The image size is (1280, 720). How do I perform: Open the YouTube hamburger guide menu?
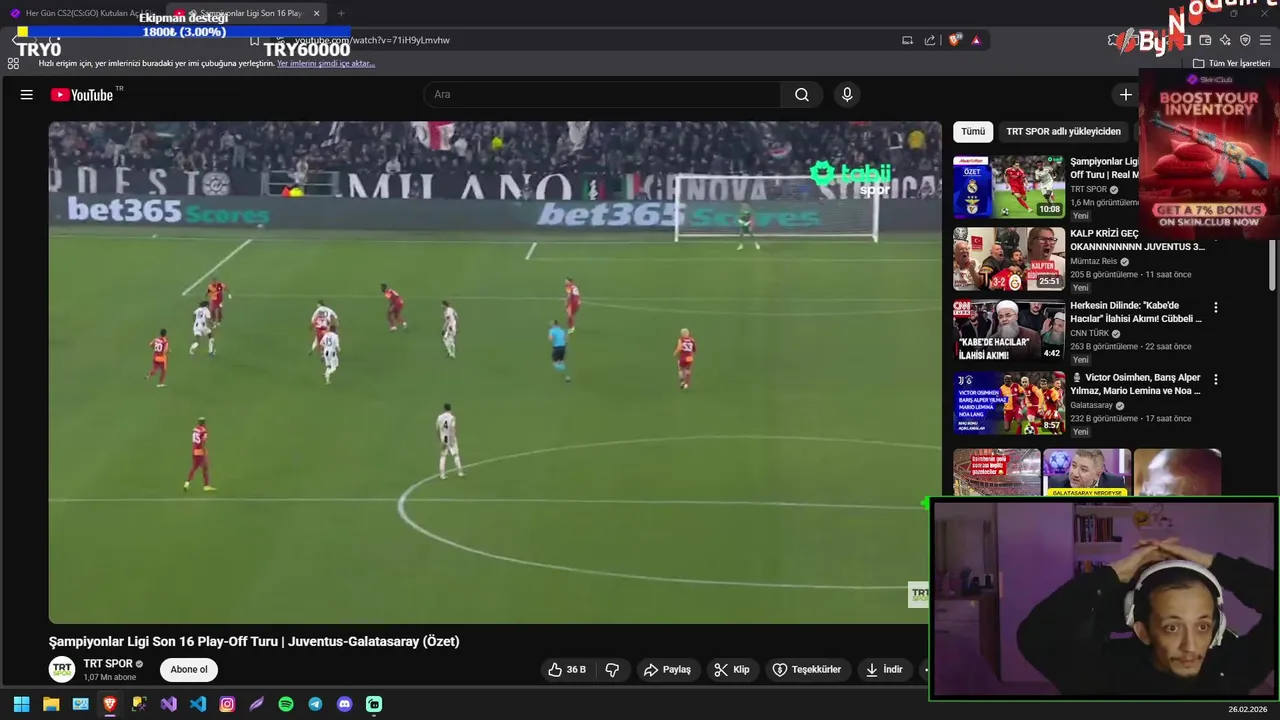tap(27, 95)
